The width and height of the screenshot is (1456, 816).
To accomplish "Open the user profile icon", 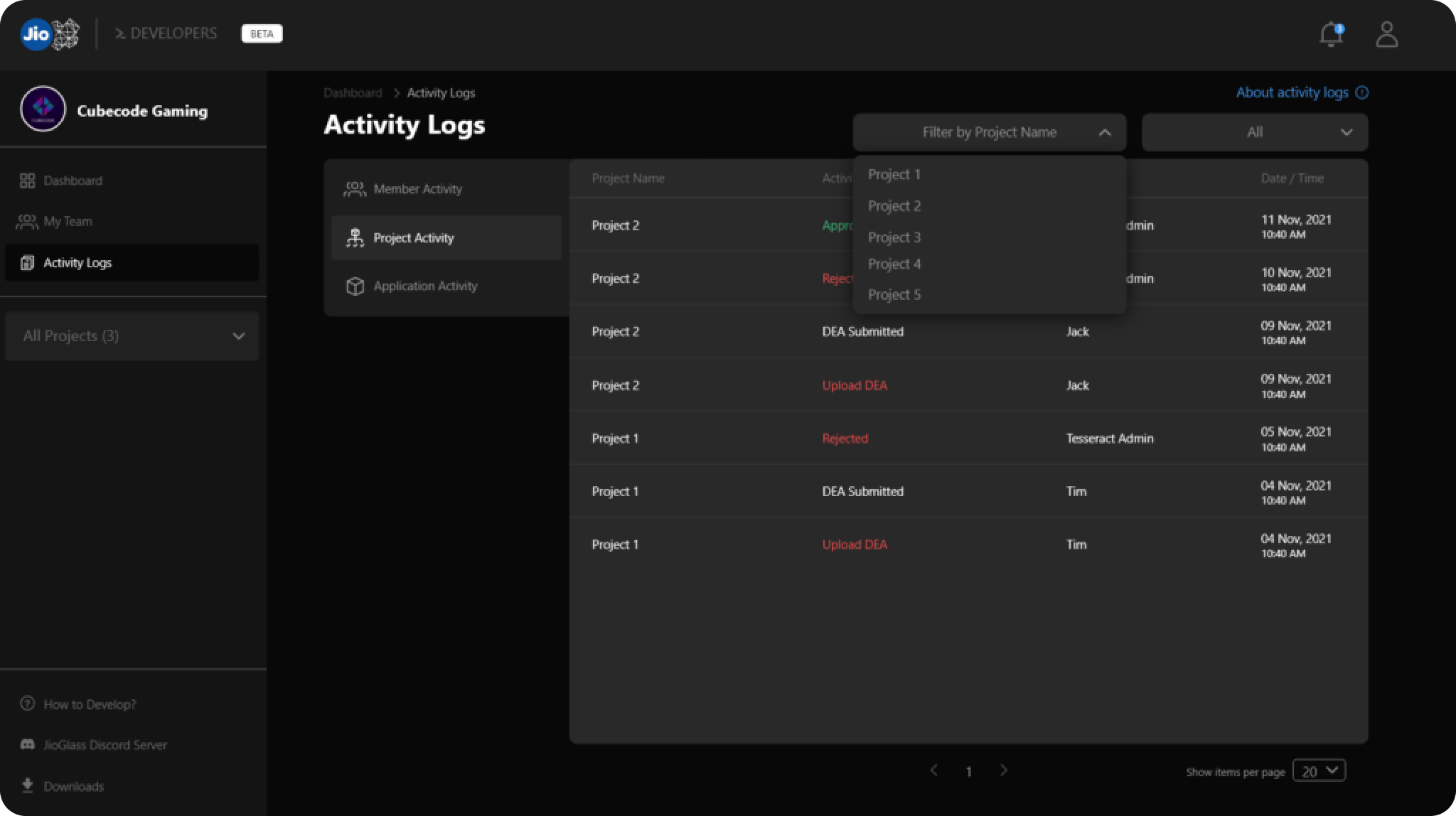I will coord(1386,34).
